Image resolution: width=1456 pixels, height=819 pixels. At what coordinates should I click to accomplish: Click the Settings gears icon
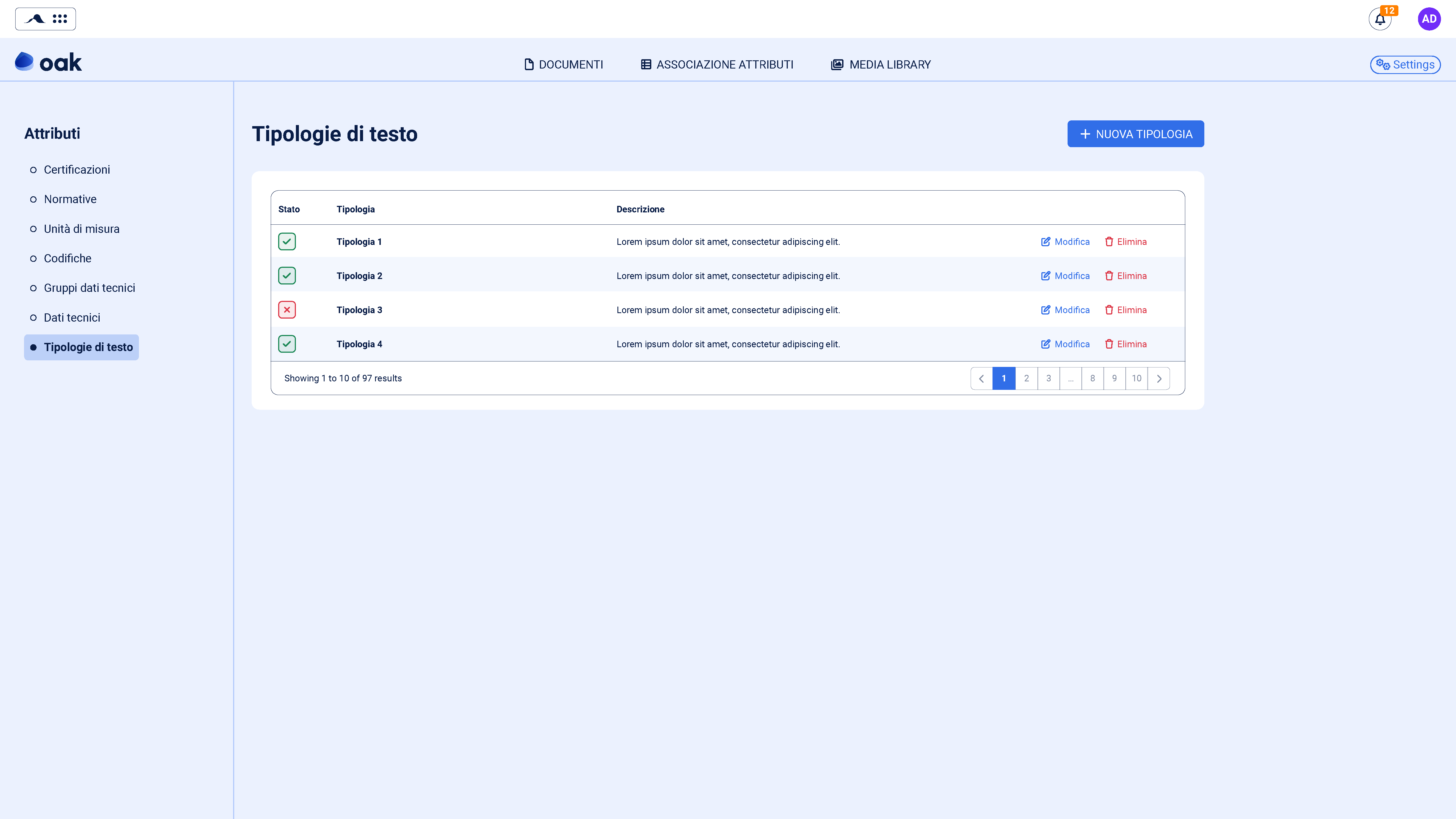click(1383, 64)
